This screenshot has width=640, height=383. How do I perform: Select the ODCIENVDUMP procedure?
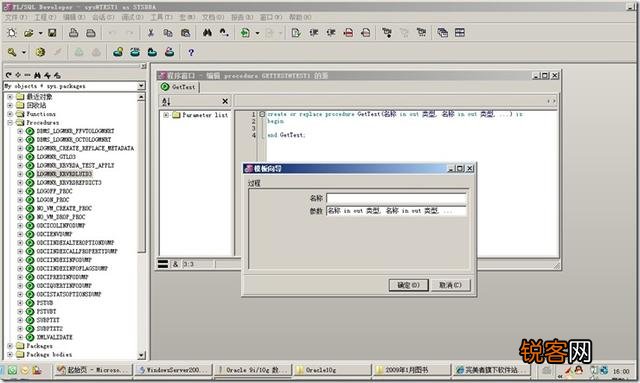54,234
